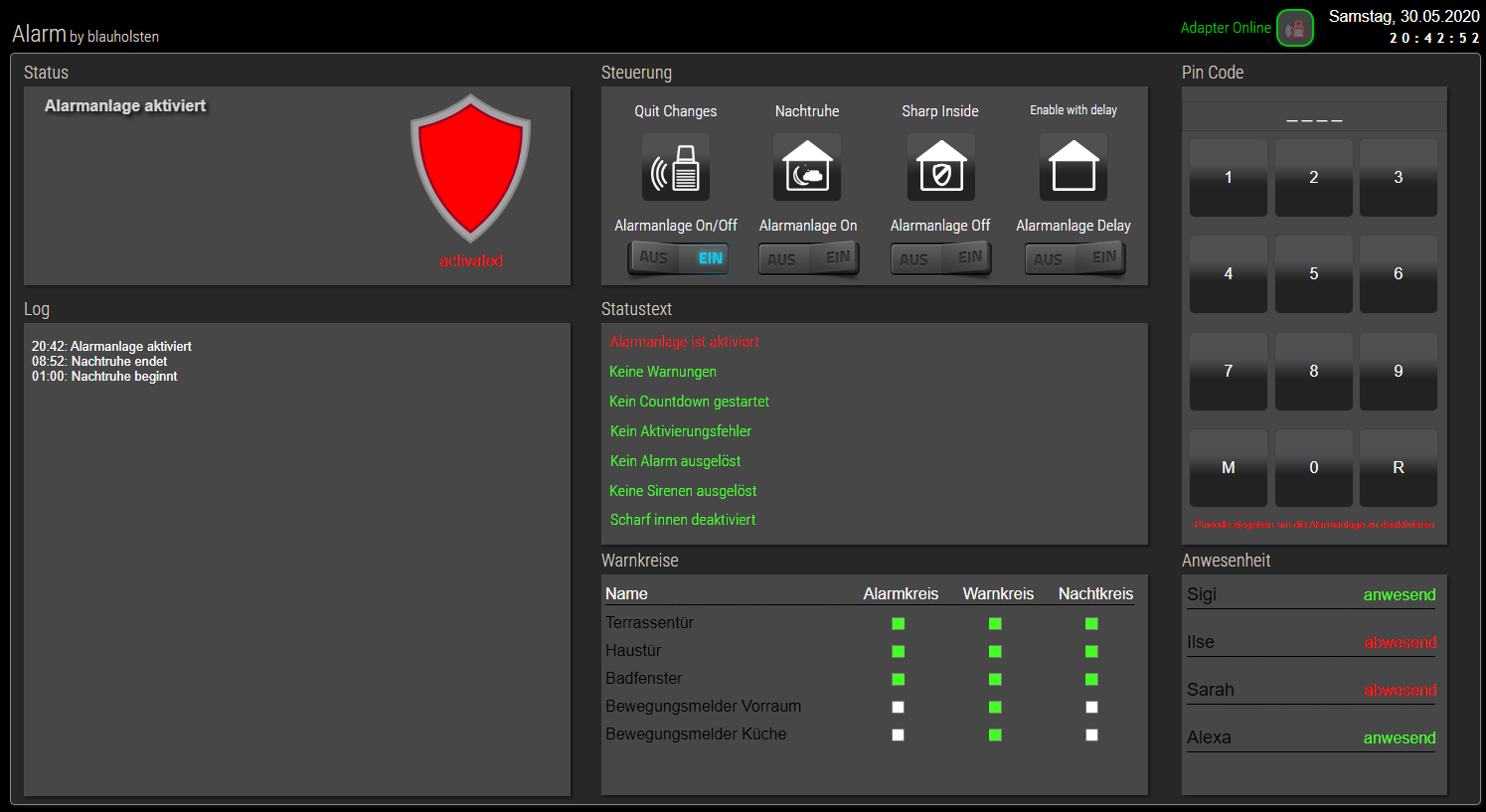The image size is (1486, 812).
Task: Click the date 'Samstag, 30.05.2020'
Action: tap(1404, 17)
